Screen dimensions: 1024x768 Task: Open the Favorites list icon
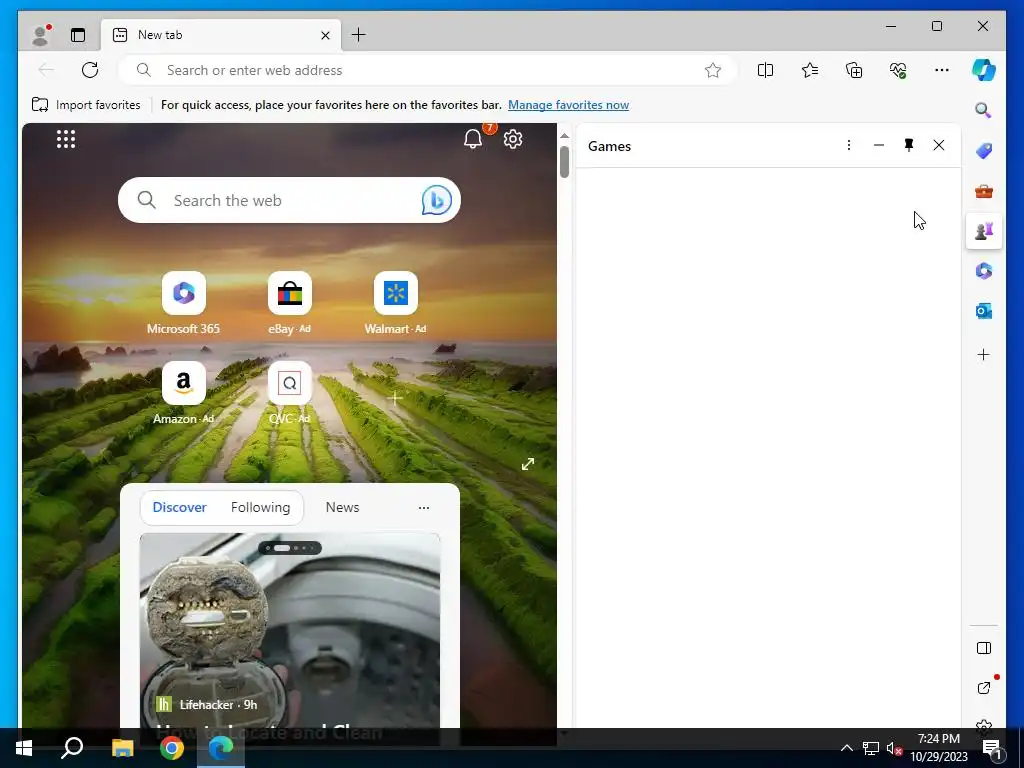pos(810,70)
